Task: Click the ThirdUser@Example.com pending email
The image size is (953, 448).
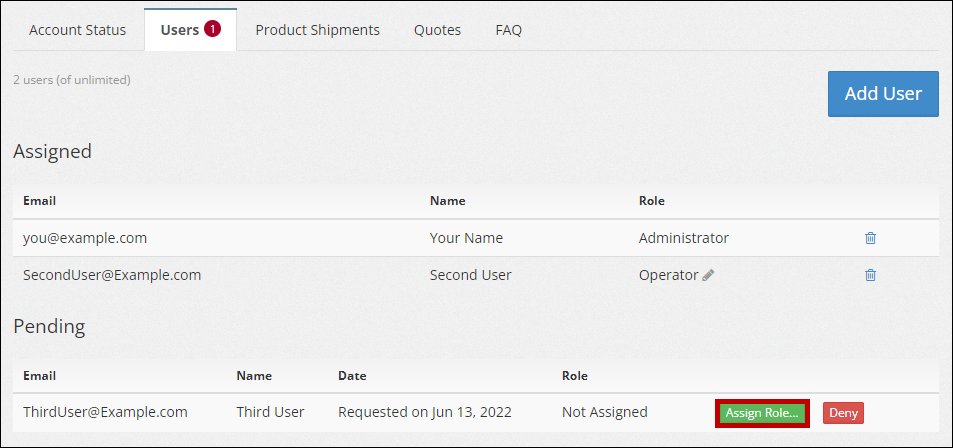Action: 105,412
